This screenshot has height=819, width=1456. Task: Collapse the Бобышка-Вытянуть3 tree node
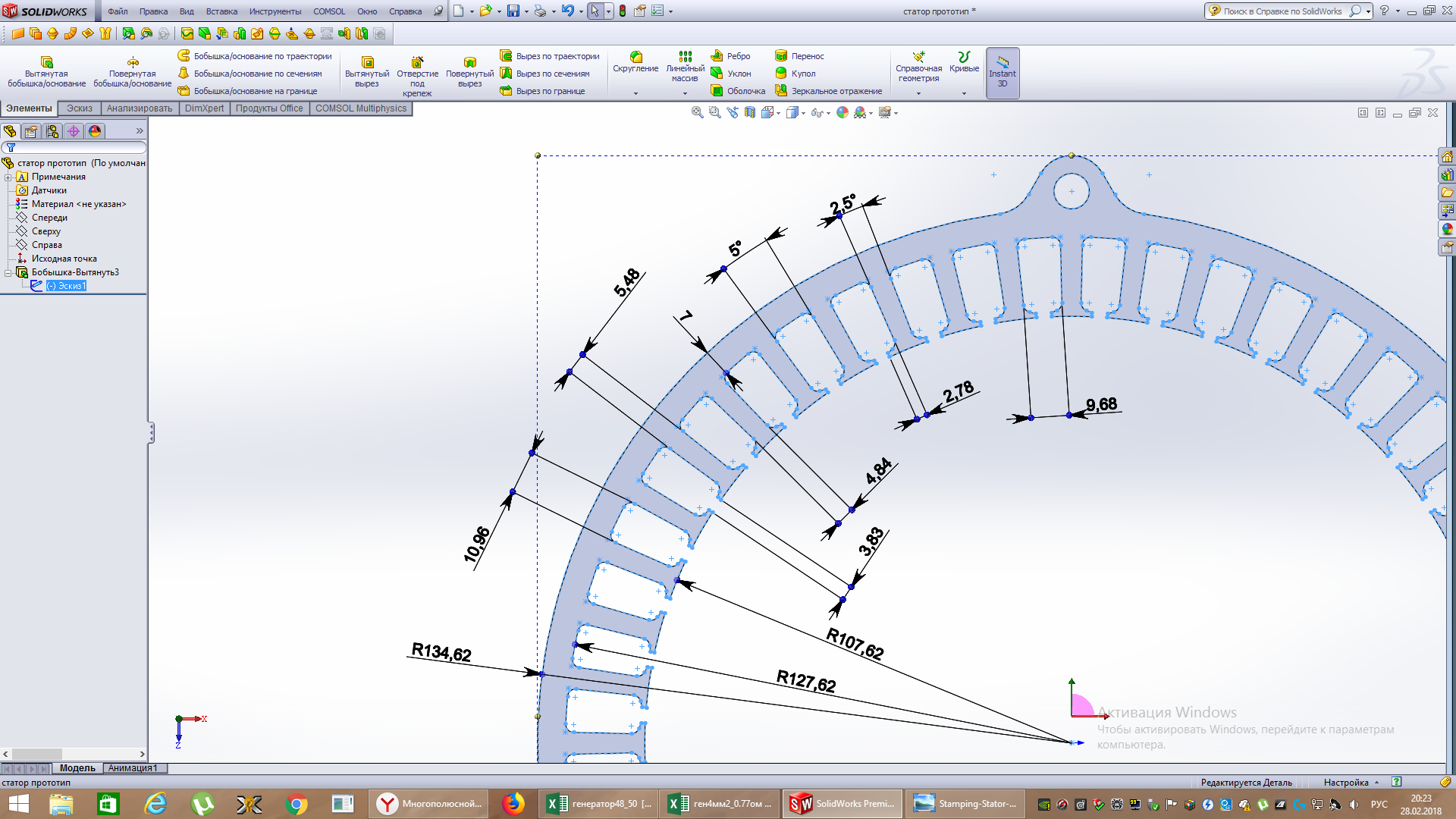(x=8, y=272)
